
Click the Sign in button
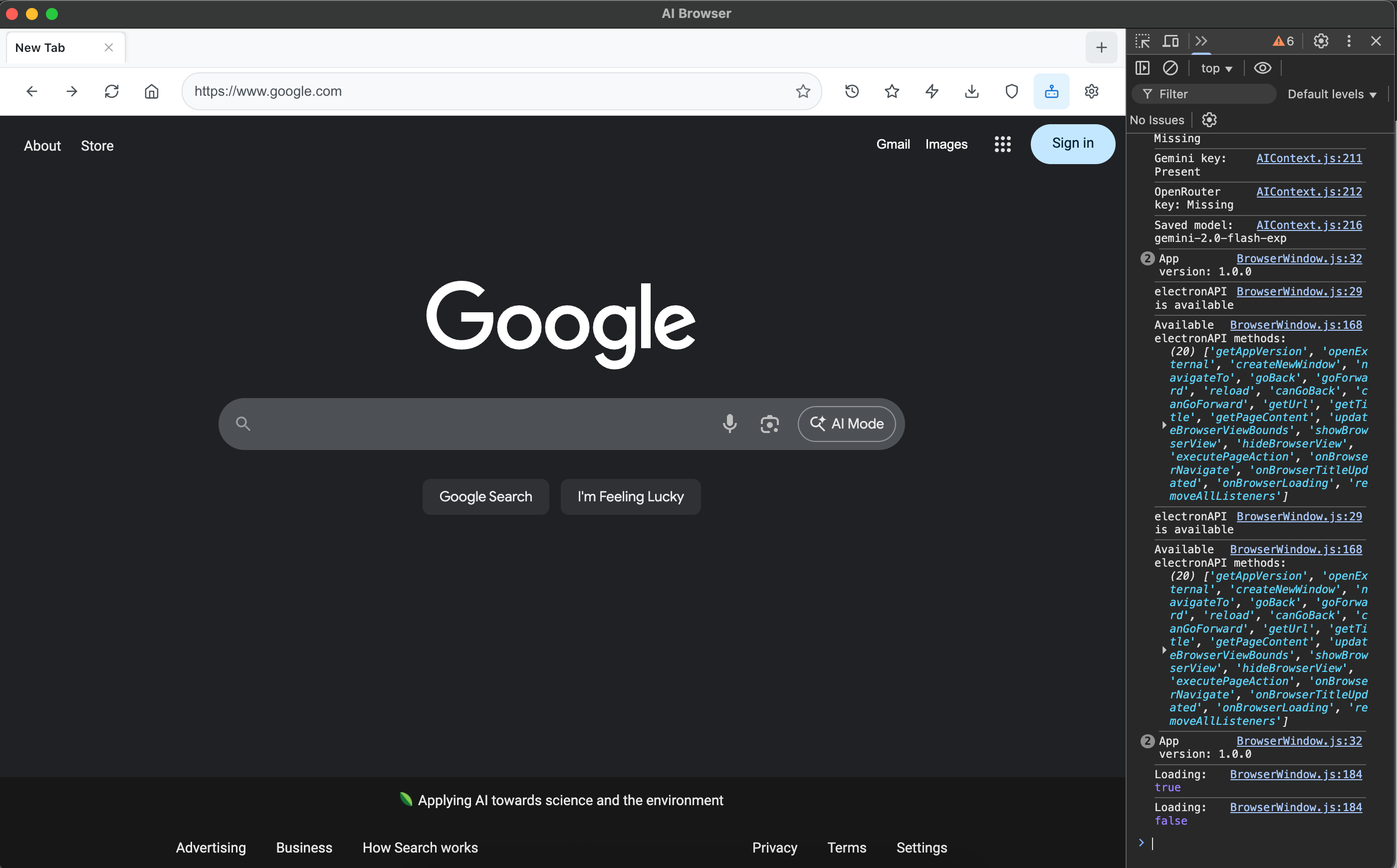[x=1072, y=144]
